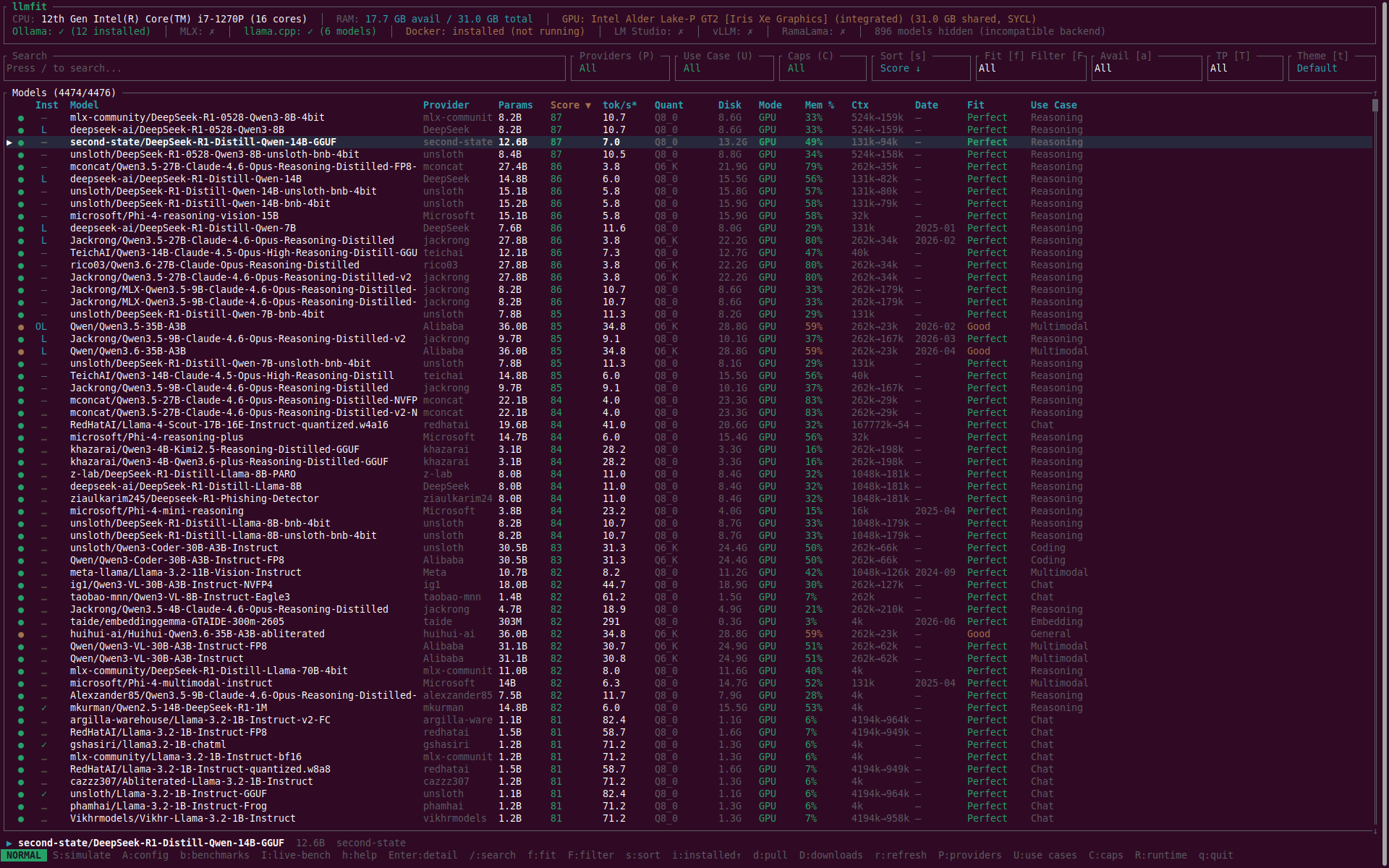The width and height of the screenshot is (1389, 868).
Task: Click the Embedding use case cell
Action: click(1057, 621)
